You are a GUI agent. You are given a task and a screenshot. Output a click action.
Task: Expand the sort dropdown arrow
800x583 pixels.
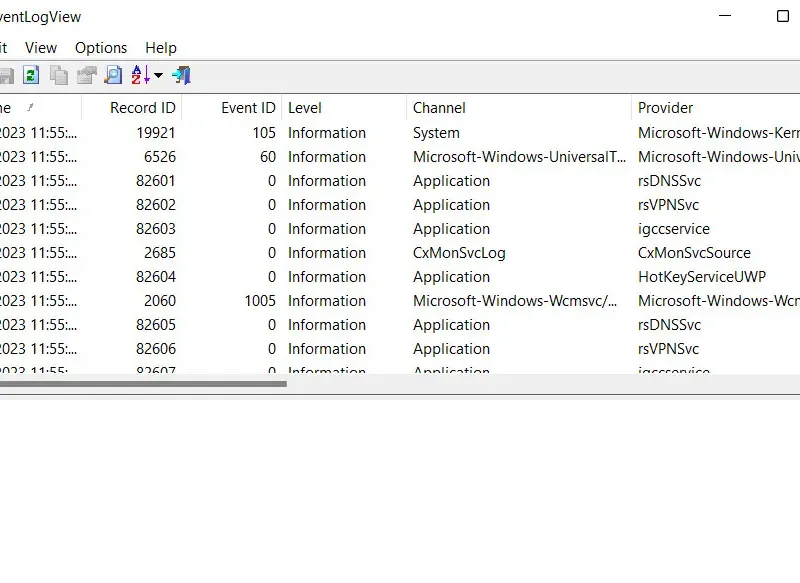click(158, 75)
